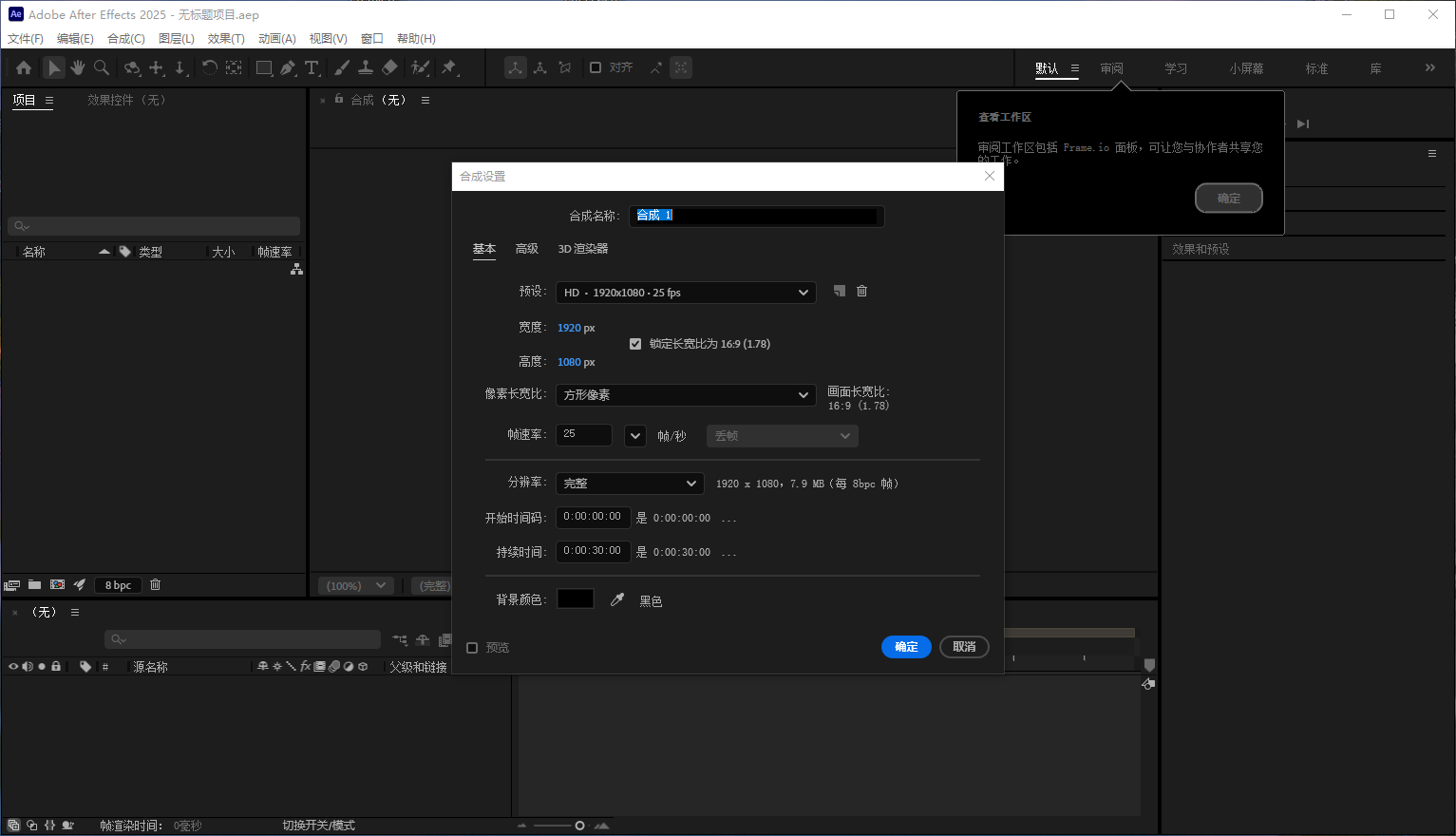Screen dimensions: 1456x836
Task: Open pixel aspect ratio 方形像素 dropdown
Action: point(686,394)
